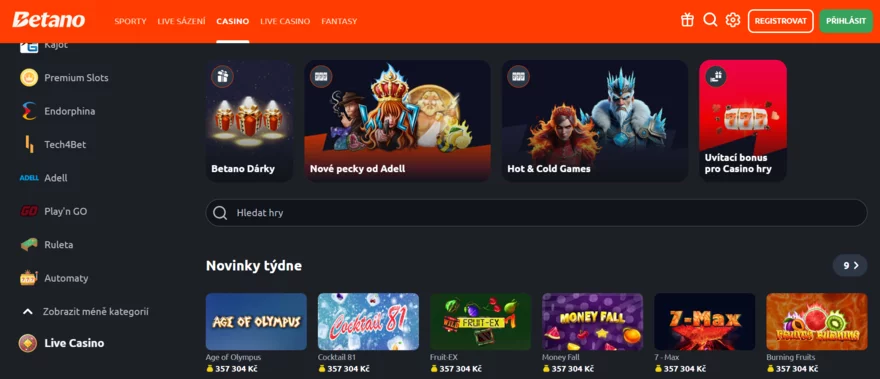Screen dimensions: 880x379
Task: Open the Ruleta table icon
Action: pos(29,245)
